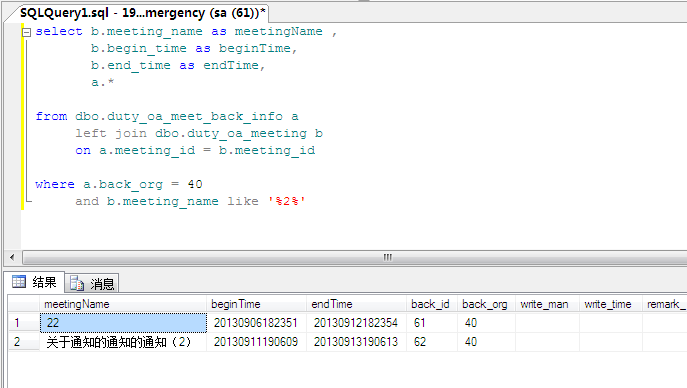Viewport: 687px width, 388px height.
Task: Click the 'where' keyword in the query
Action: pos(55,184)
